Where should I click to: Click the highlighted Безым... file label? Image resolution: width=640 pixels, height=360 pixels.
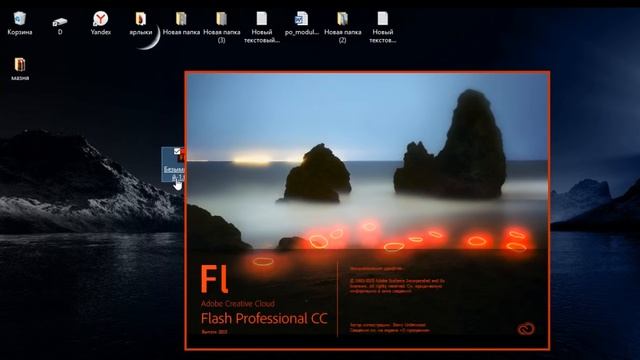coord(174,173)
